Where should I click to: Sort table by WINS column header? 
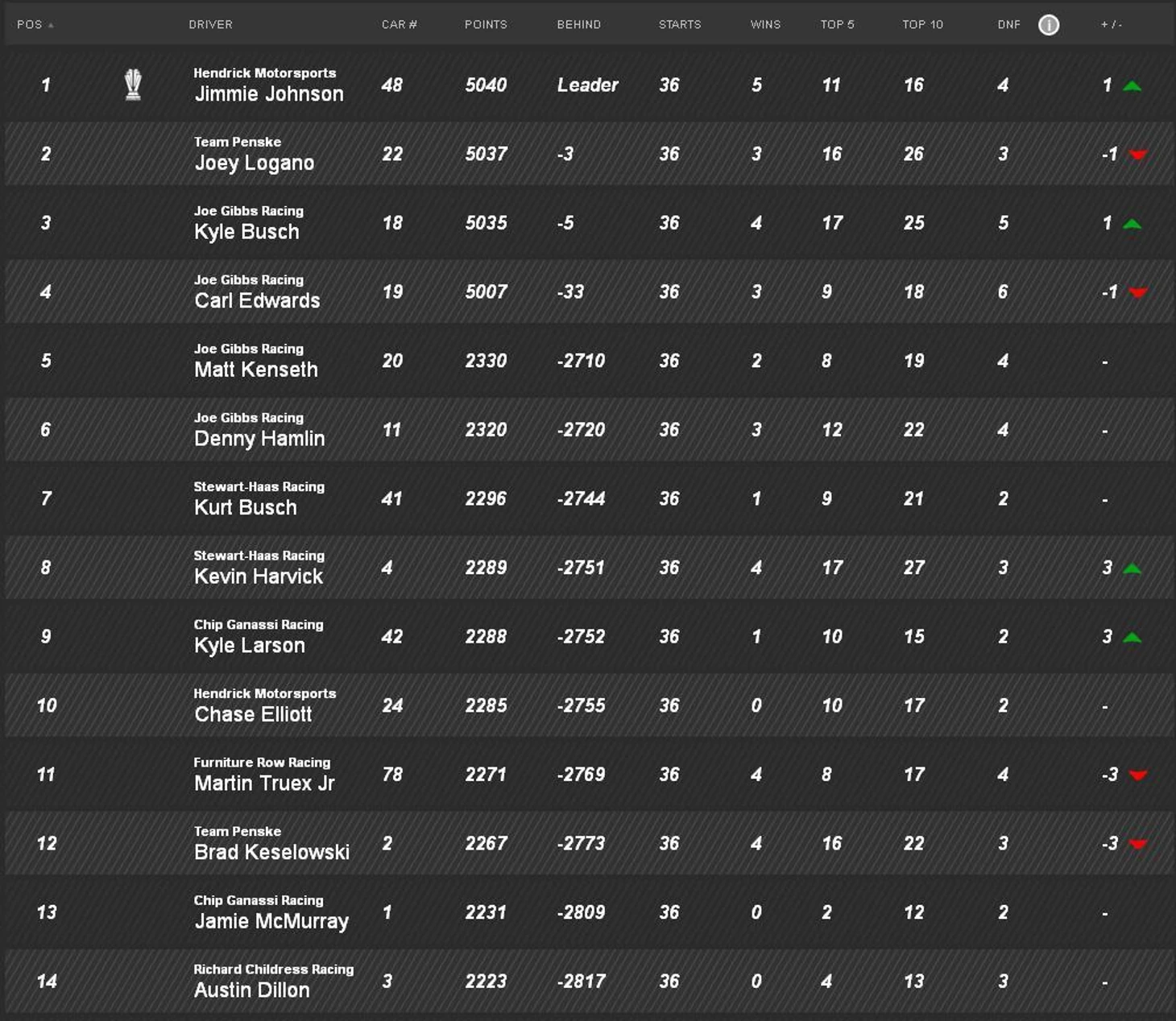click(x=764, y=25)
